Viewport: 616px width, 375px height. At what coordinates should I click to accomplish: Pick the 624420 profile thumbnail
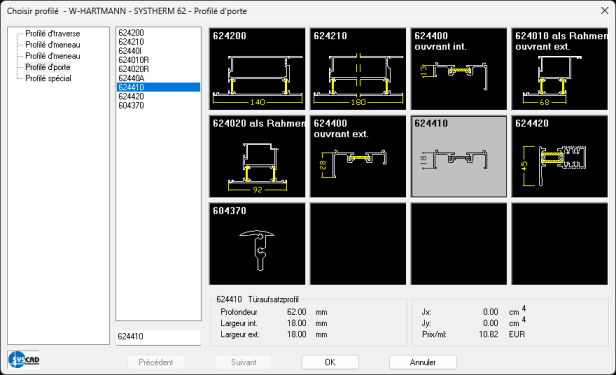coord(559,156)
